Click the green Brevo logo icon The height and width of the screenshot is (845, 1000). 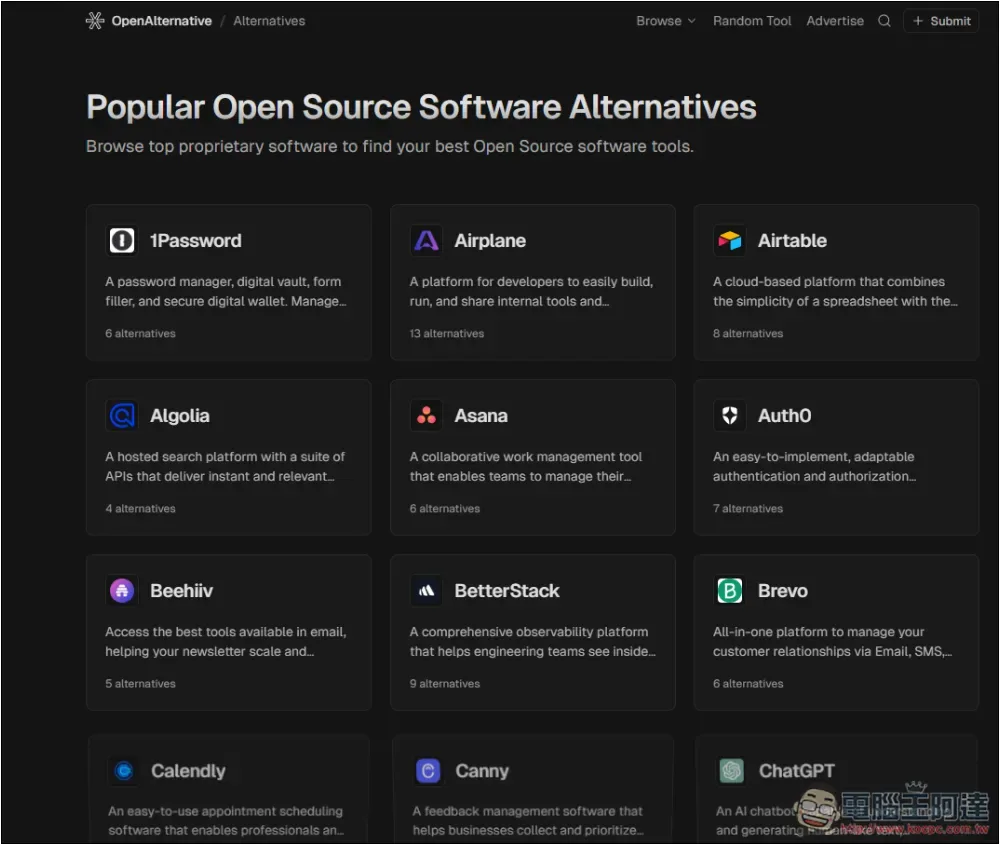(729, 591)
